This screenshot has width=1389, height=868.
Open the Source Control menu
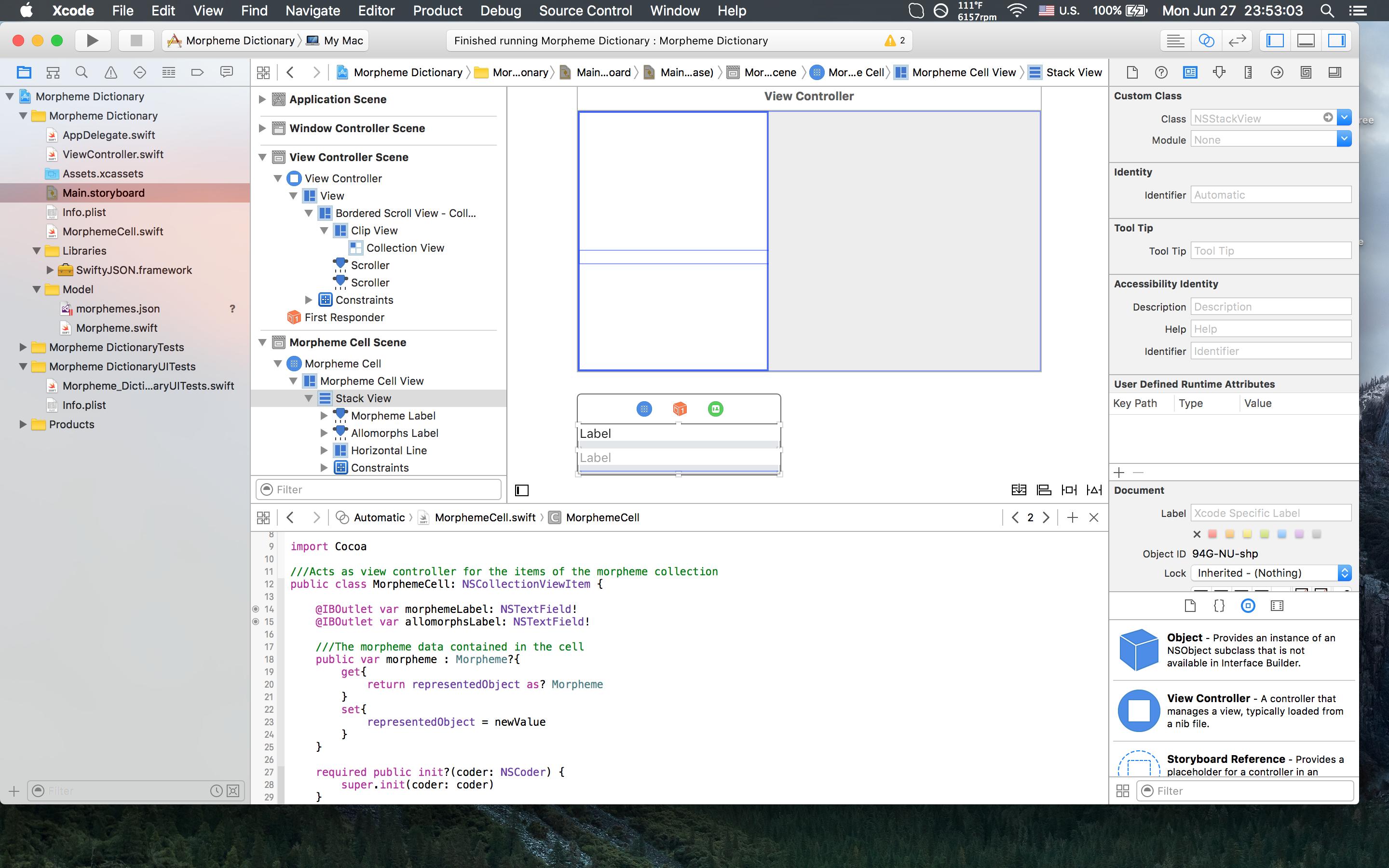tap(586, 10)
